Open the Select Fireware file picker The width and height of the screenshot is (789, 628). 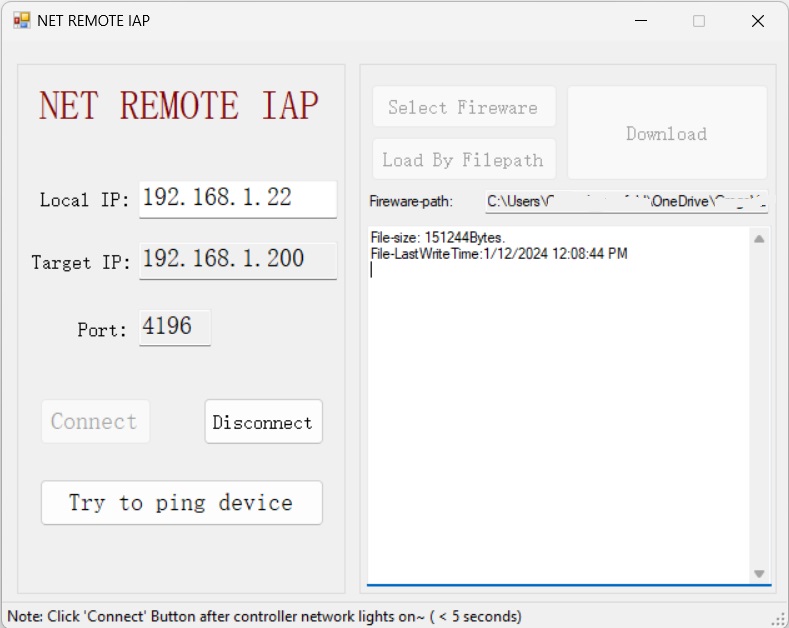(463, 107)
